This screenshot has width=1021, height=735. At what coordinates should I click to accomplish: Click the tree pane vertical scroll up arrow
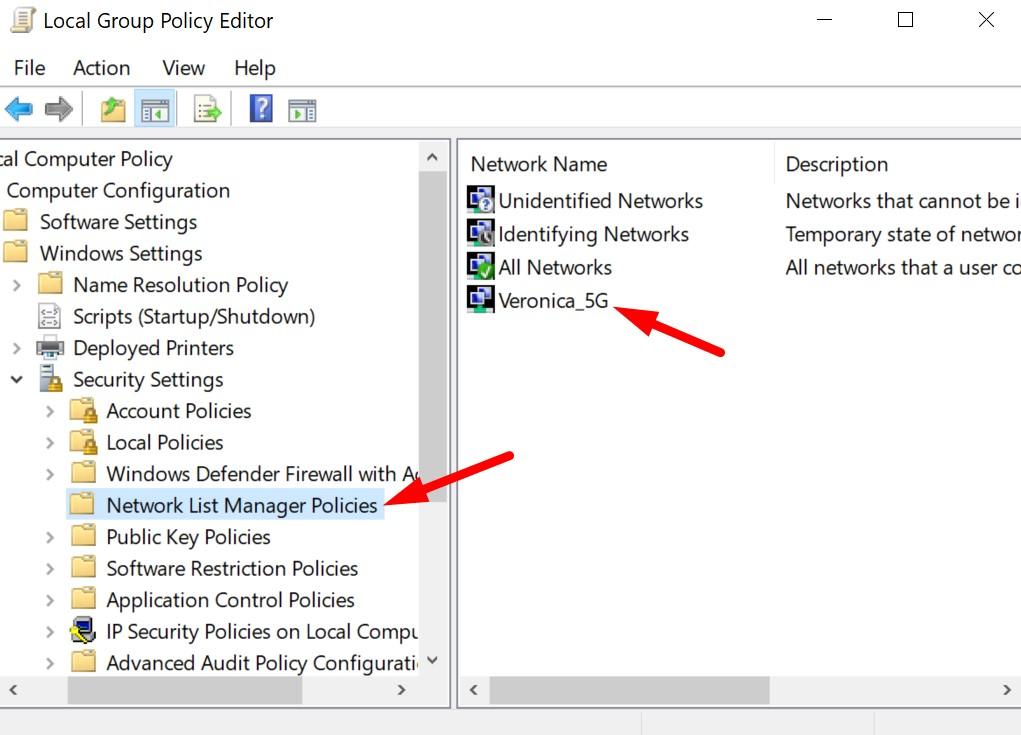pos(432,157)
